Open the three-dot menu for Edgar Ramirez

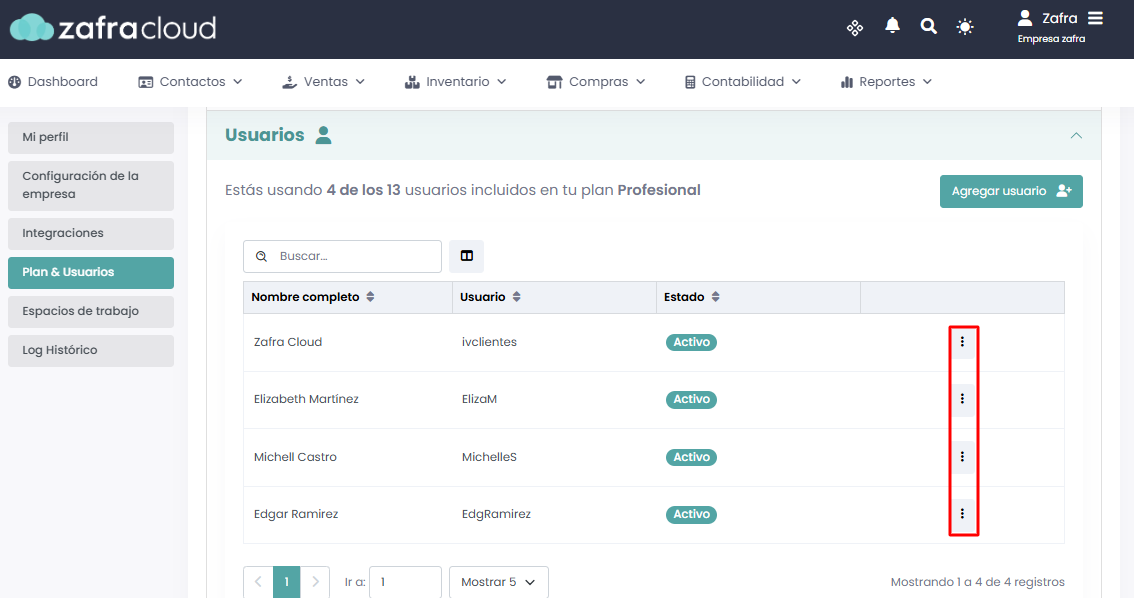point(962,514)
